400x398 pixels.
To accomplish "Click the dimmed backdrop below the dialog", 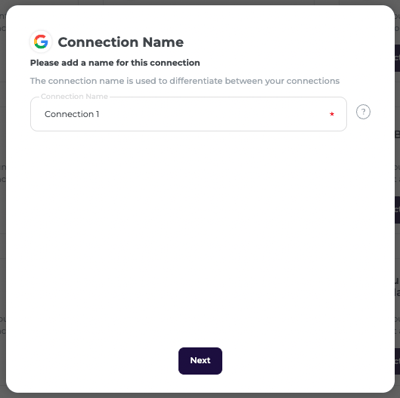I will click(x=200, y=396).
